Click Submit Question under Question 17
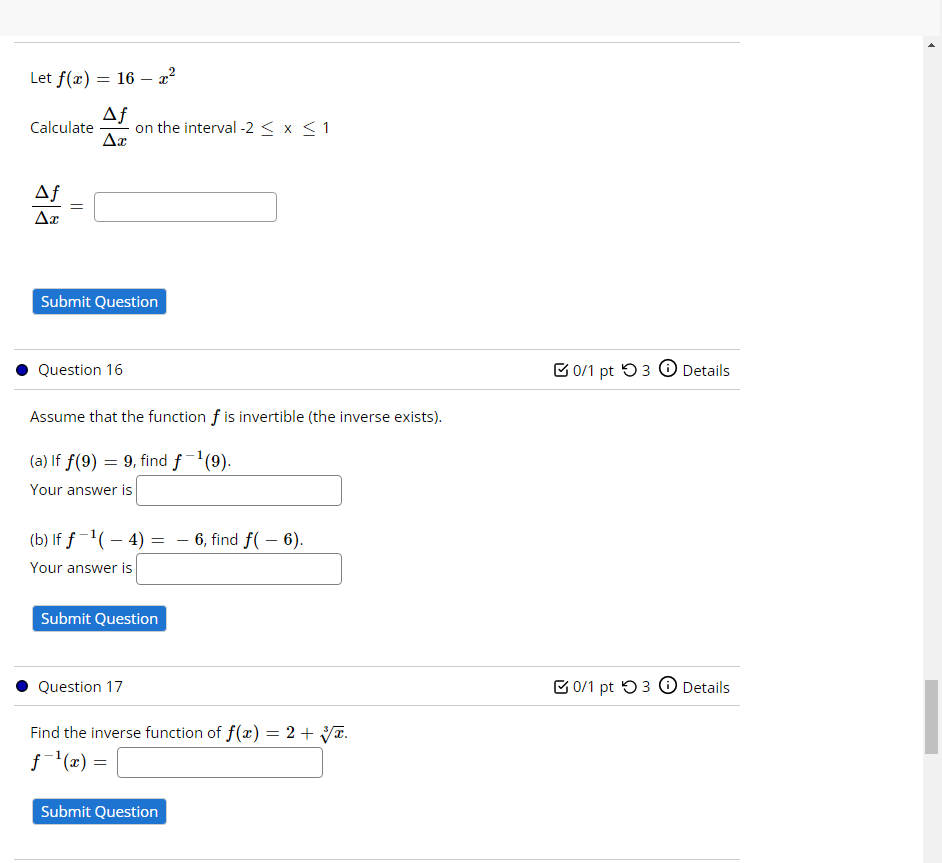 point(98,811)
